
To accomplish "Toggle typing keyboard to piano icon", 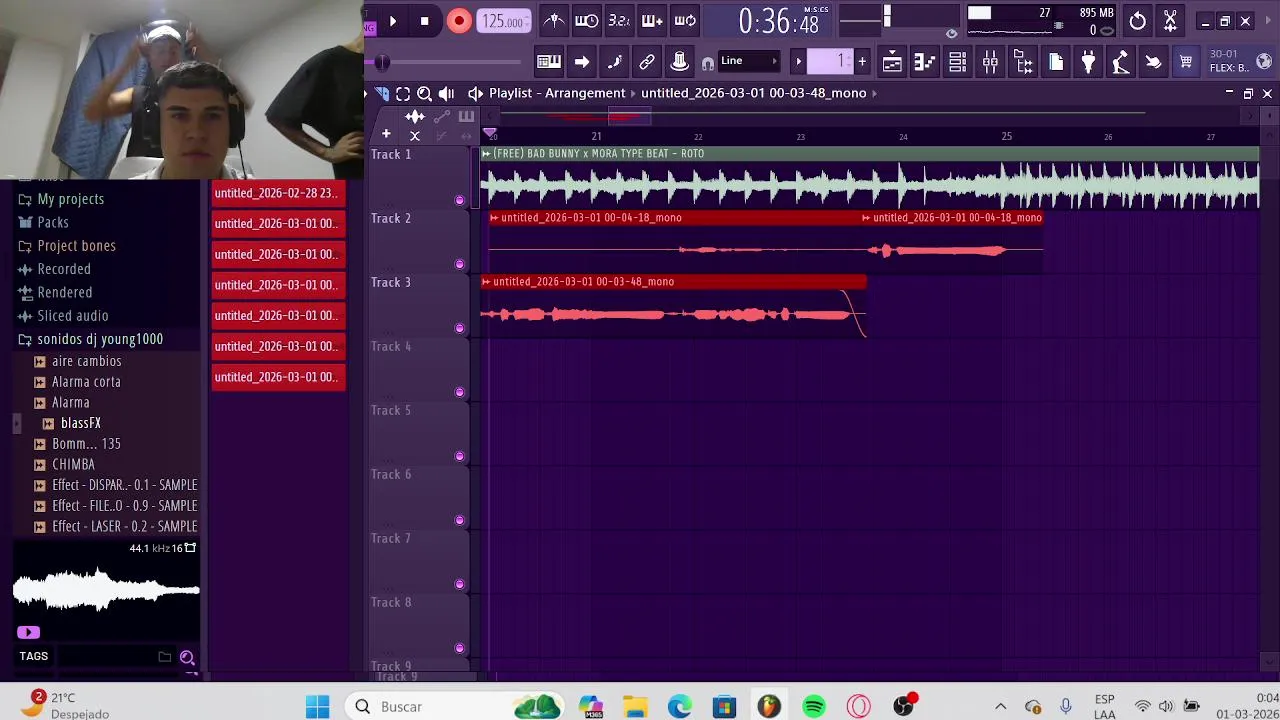I will click(x=549, y=62).
